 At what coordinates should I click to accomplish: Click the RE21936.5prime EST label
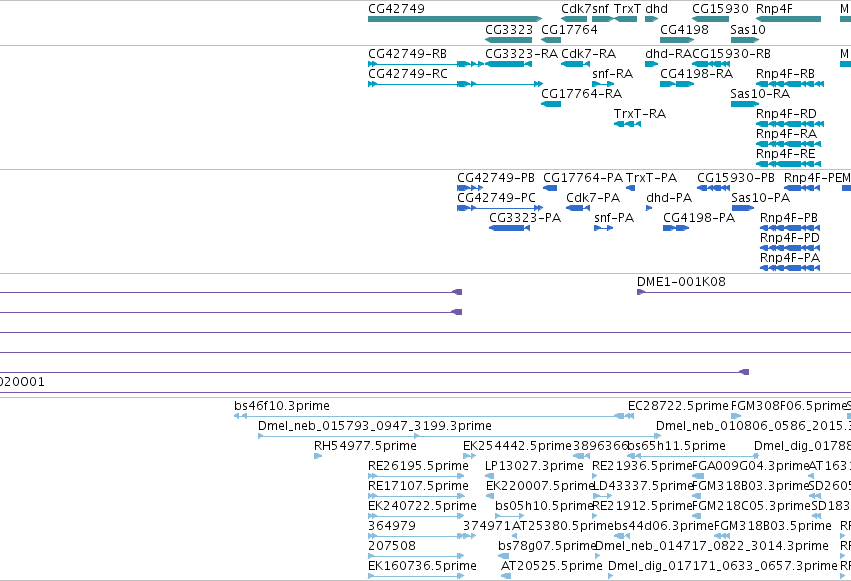[642, 467]
